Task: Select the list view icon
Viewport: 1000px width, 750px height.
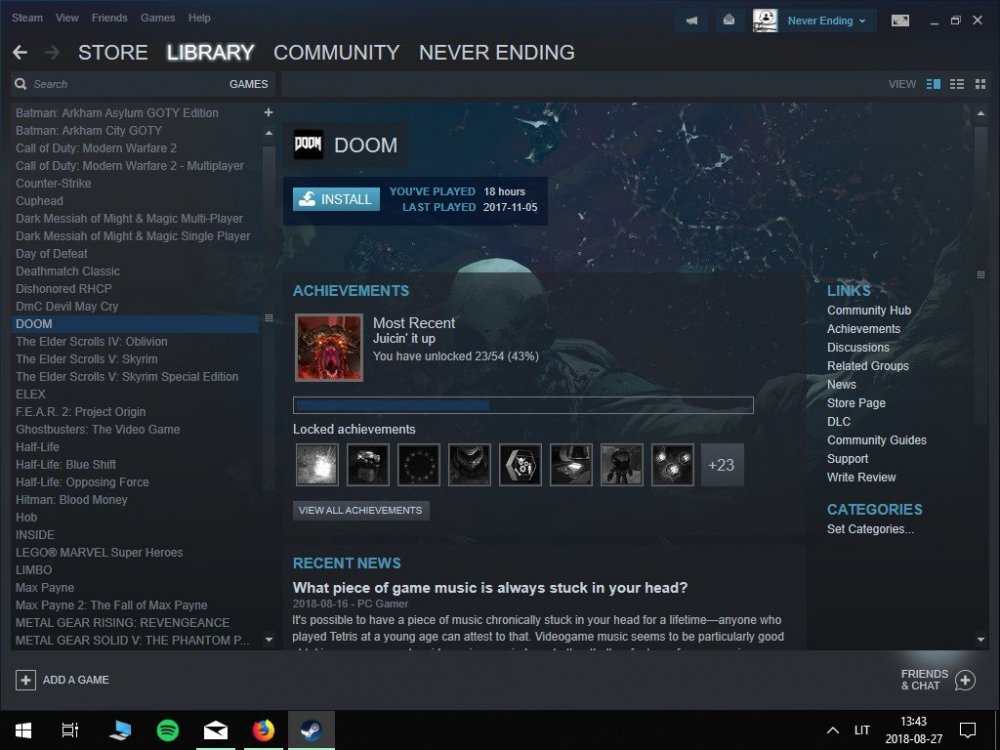Action: tap(957, 84)
